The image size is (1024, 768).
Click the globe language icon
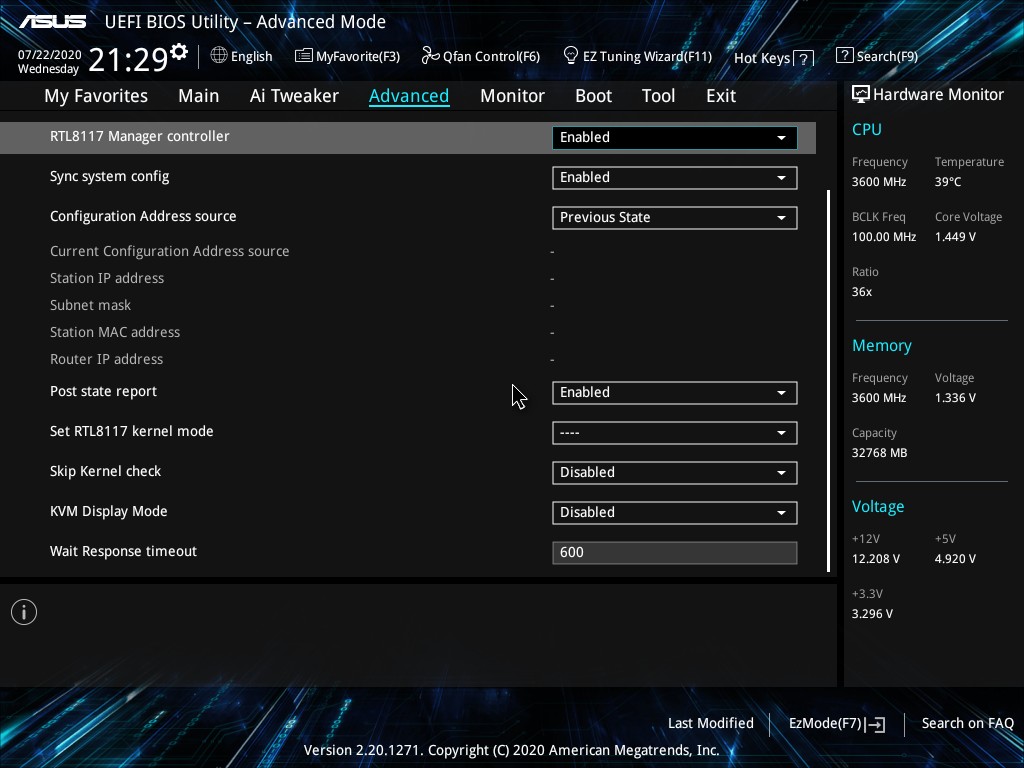point(219,56)
